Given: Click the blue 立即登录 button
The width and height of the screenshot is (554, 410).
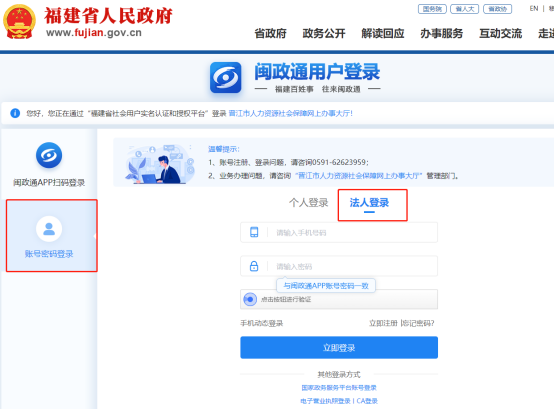Looking at the screenshot, I should pyautogui.click(x=339, y=347).
